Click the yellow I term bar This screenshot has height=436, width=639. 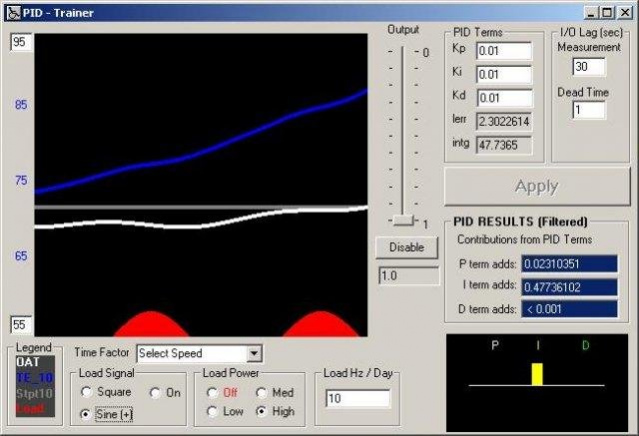537,374
